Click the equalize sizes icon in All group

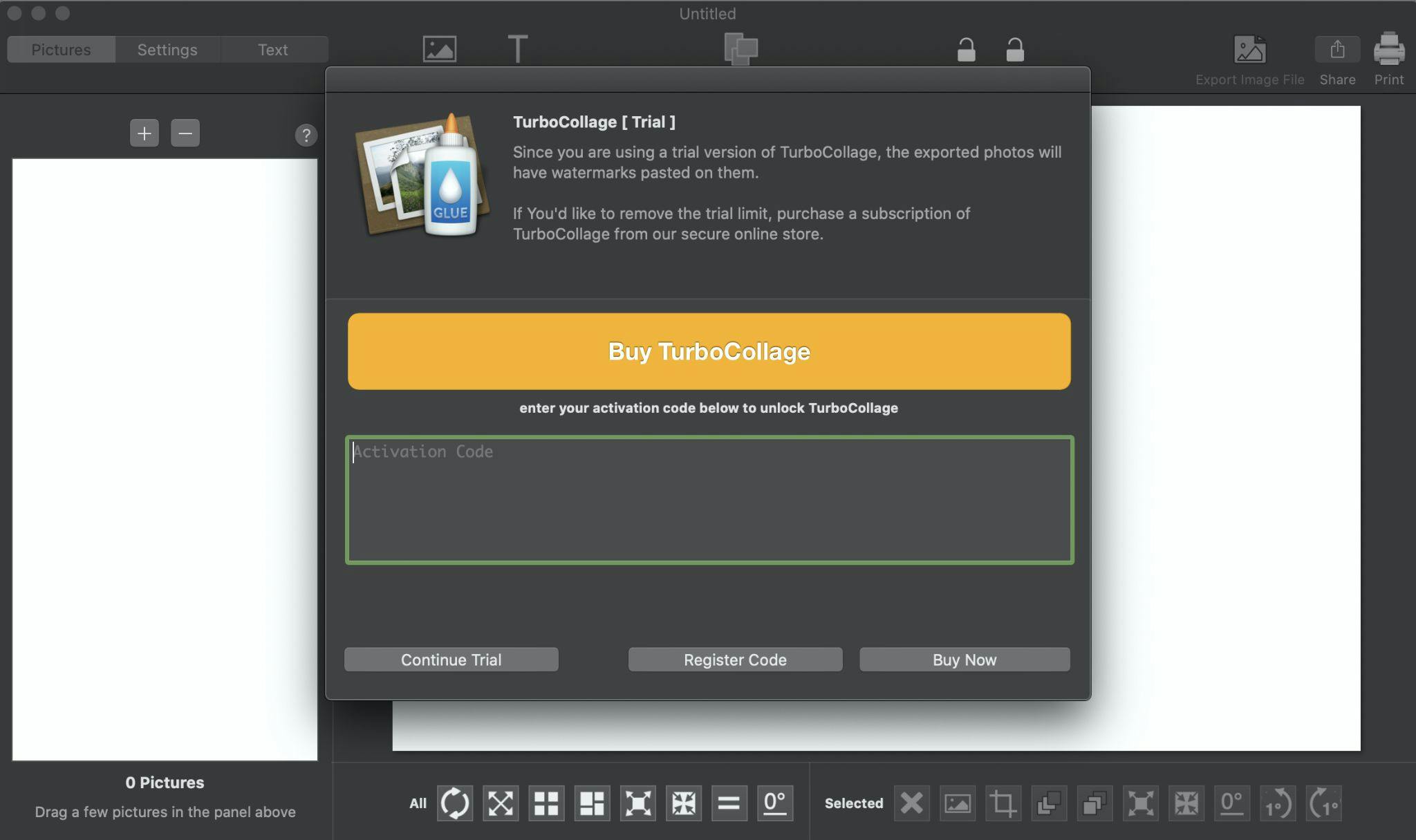729,803
